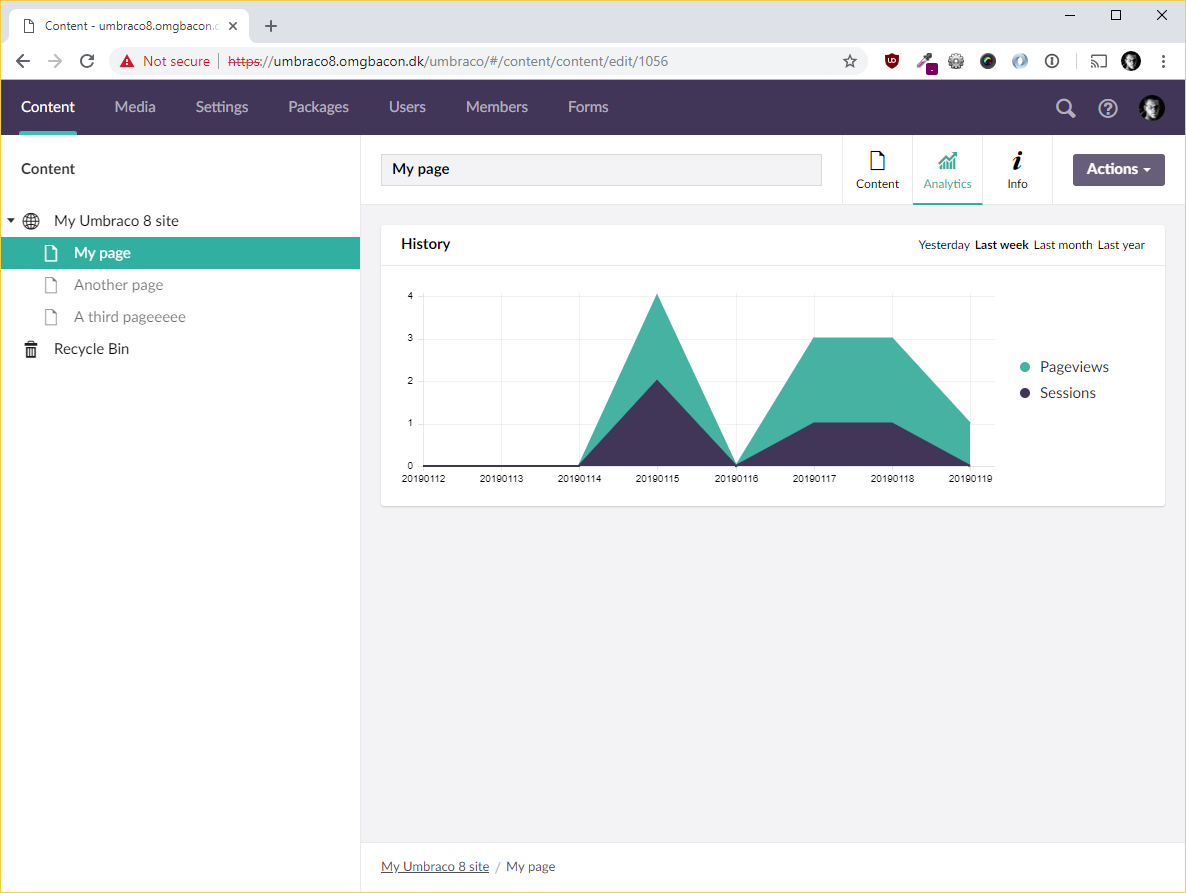Bookmark this page with star icon
Image resolution: width=1186 pixels, height=893 pixels.
click(x=849, y=61)
